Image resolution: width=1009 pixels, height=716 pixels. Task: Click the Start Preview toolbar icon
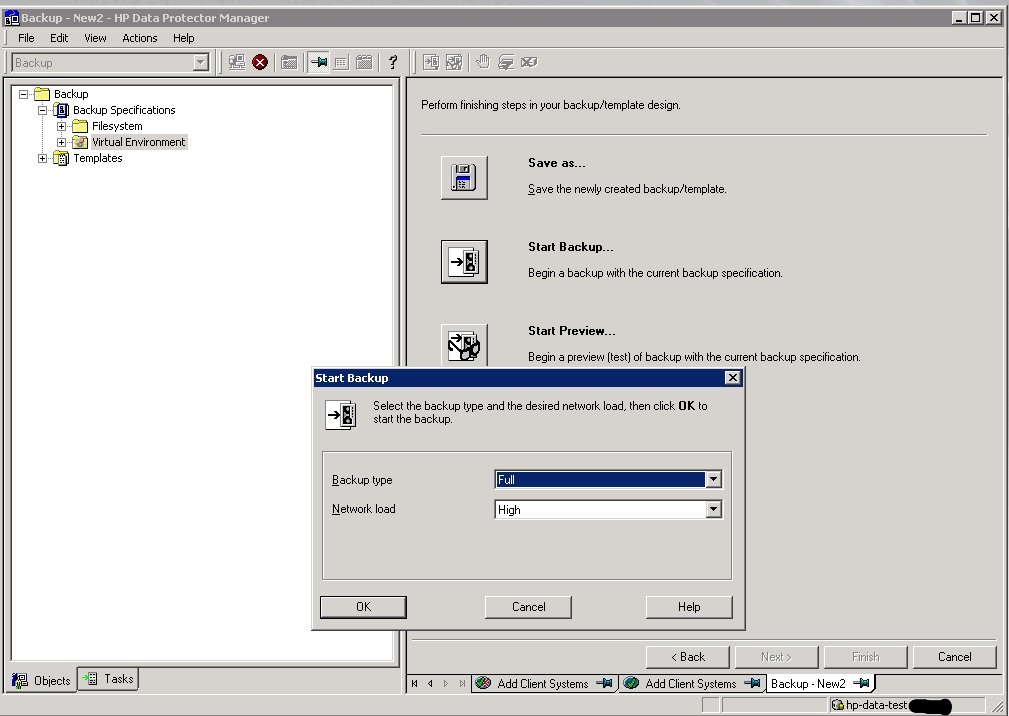pyautogui.click(x=455, y=61)
